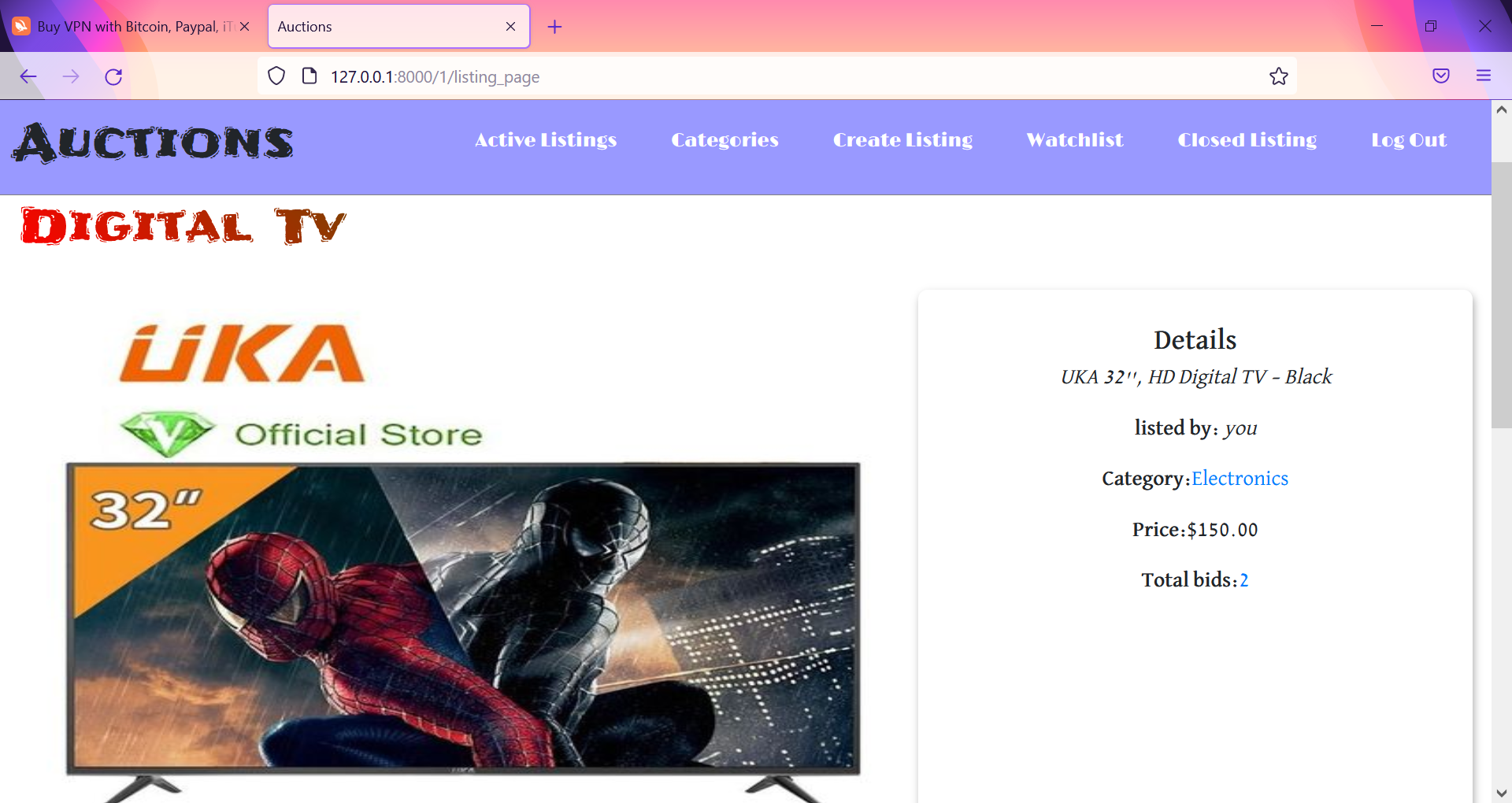Click the 'UKA 32", HD Digital TV - Black' description
The image size is (1512, 803).
pyautogui.click(x=1195, y=377)
